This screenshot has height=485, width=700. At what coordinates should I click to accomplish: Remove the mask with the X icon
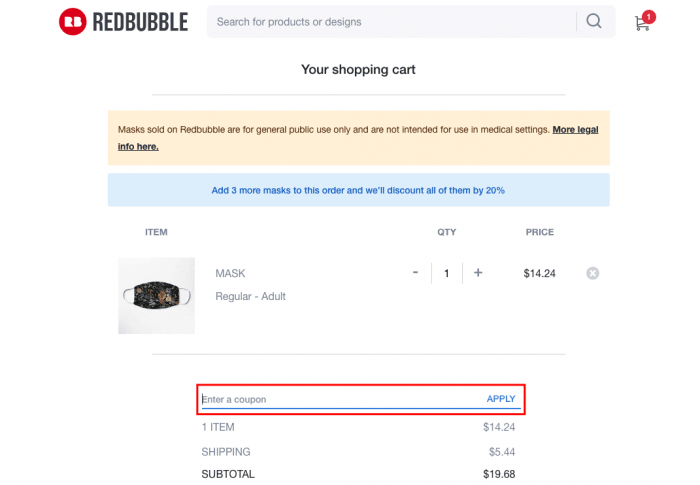pyautogui.click(x=593, y=273)
